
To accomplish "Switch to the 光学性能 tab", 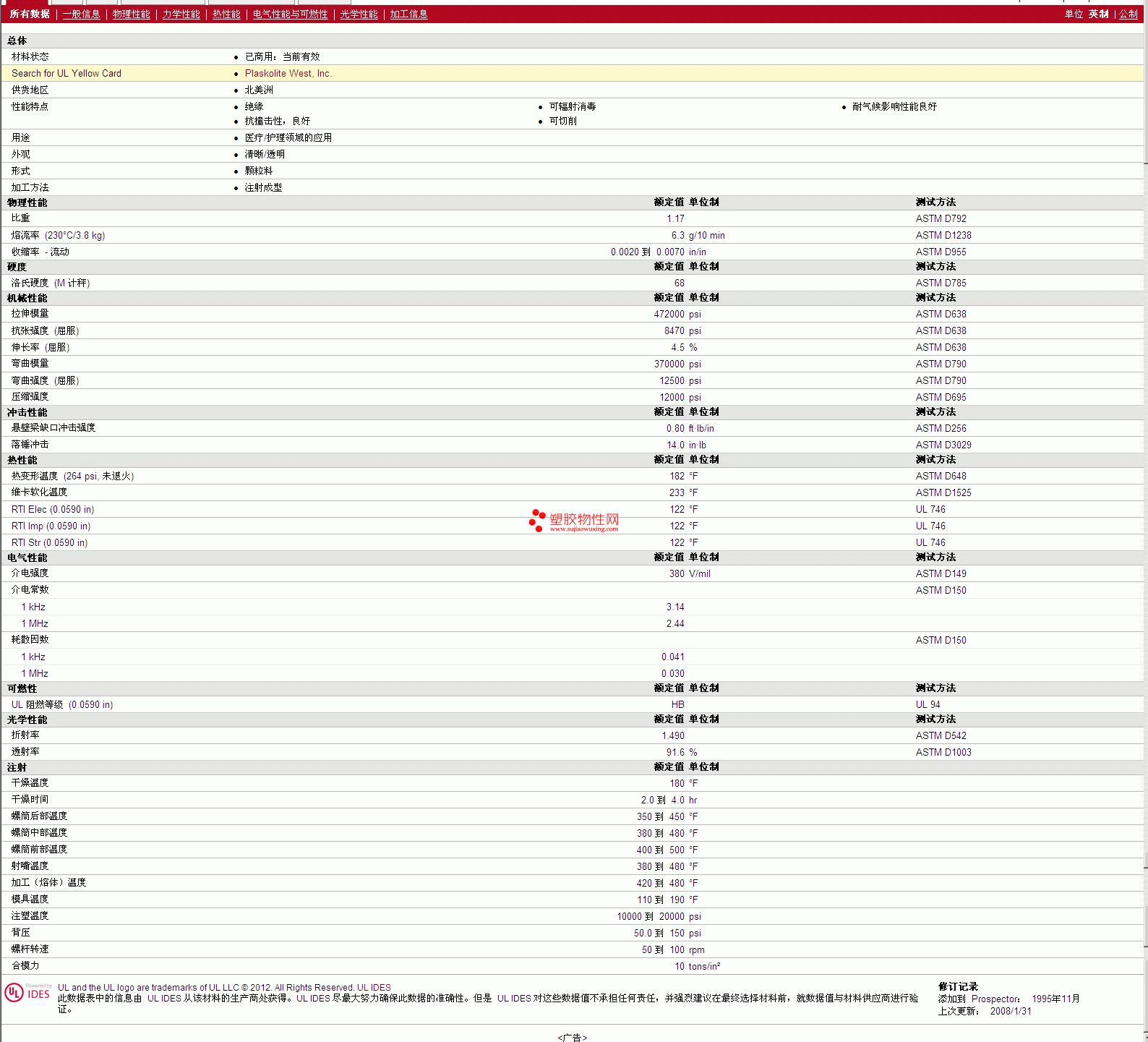I will tap(359, 14).
